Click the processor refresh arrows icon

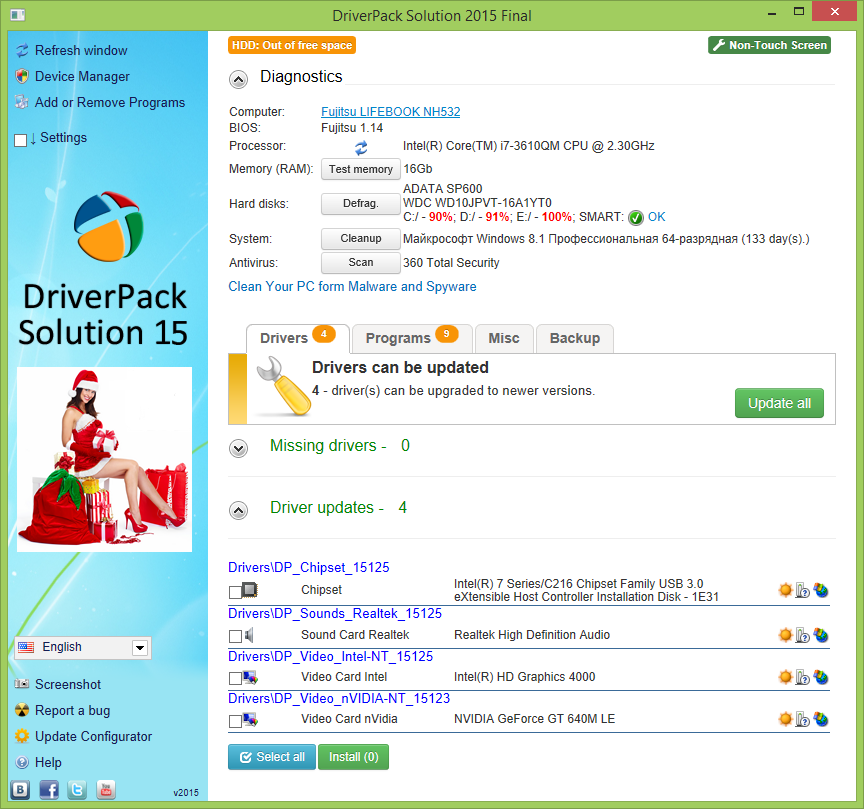pos(361,147)
